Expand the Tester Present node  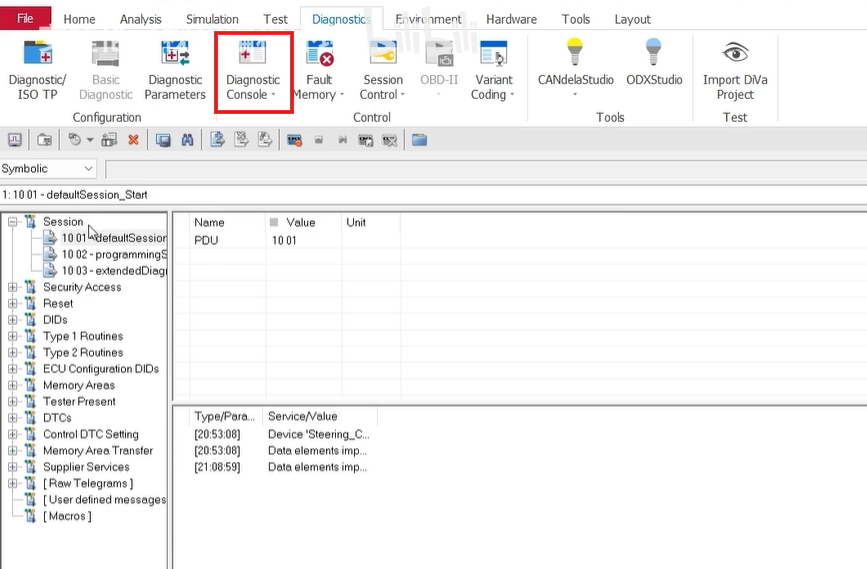click(x=13, y=401)
